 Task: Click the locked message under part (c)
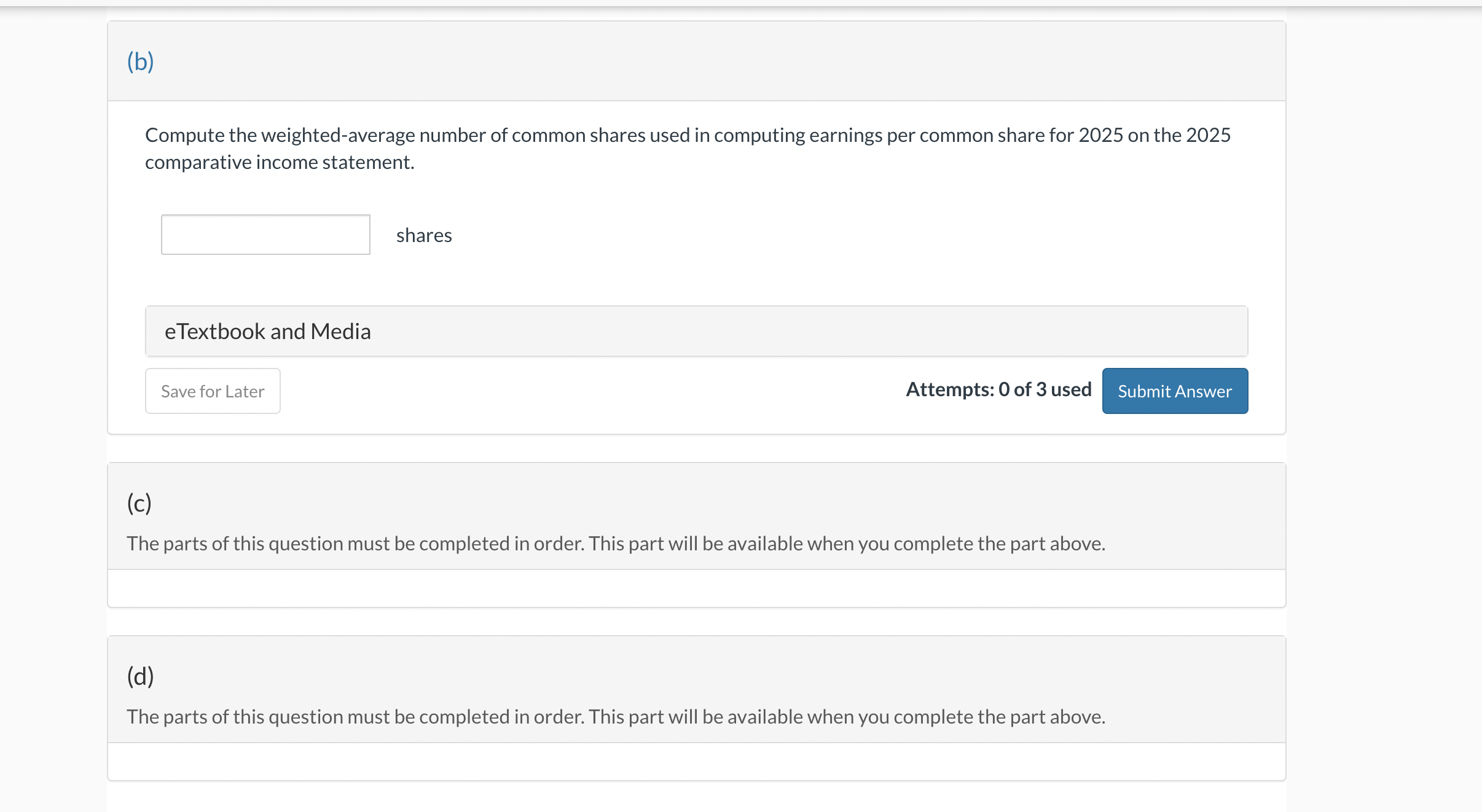tap(616, 544)
